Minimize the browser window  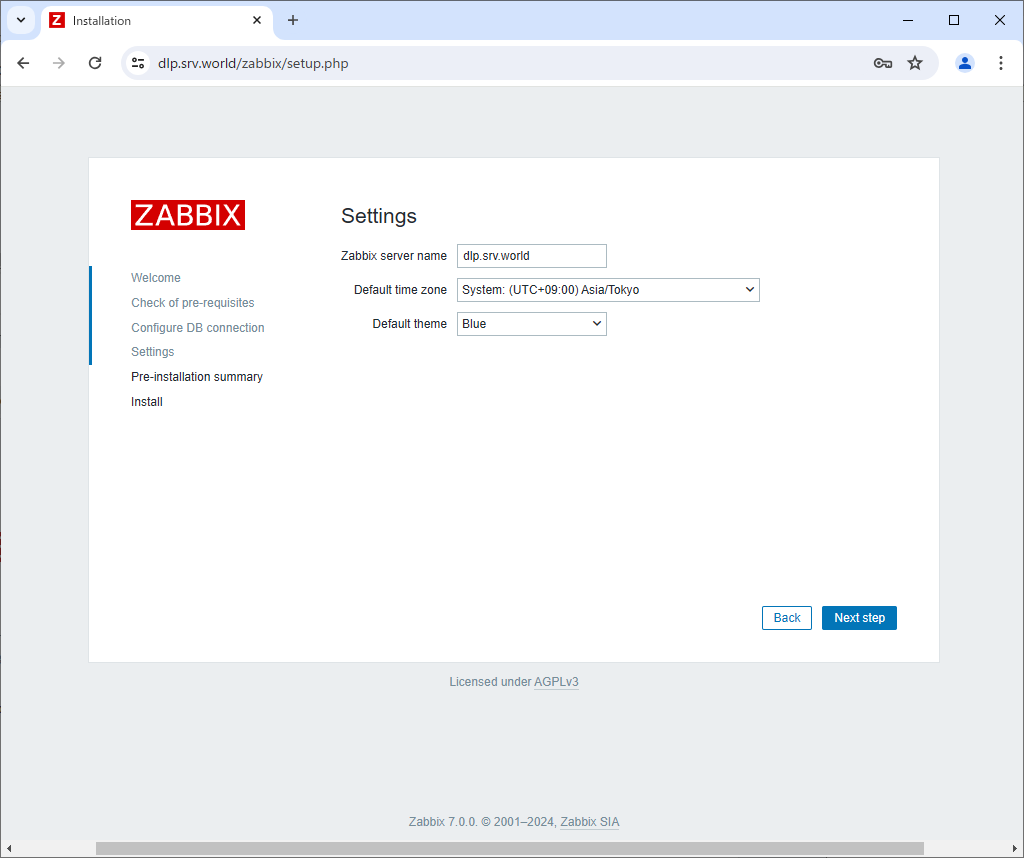click(x=908, y=20)
